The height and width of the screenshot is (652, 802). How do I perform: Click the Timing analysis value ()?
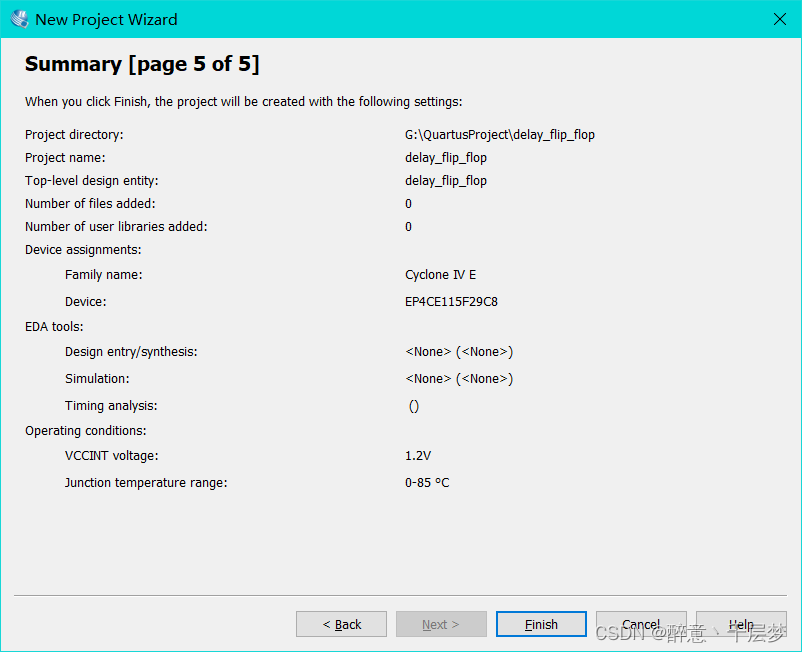coord(414,406)
